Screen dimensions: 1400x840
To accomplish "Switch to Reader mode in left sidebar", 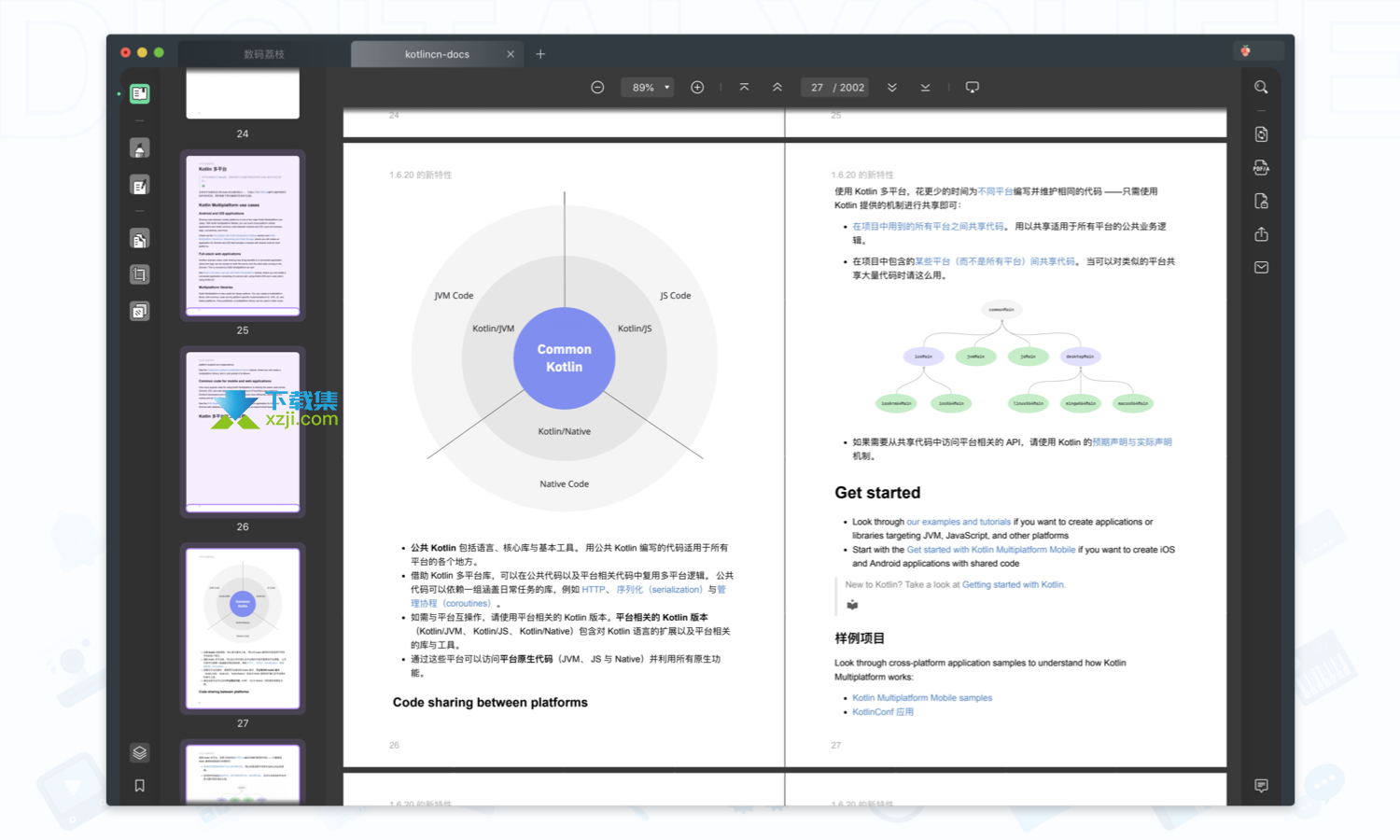I will pos(139,93).
